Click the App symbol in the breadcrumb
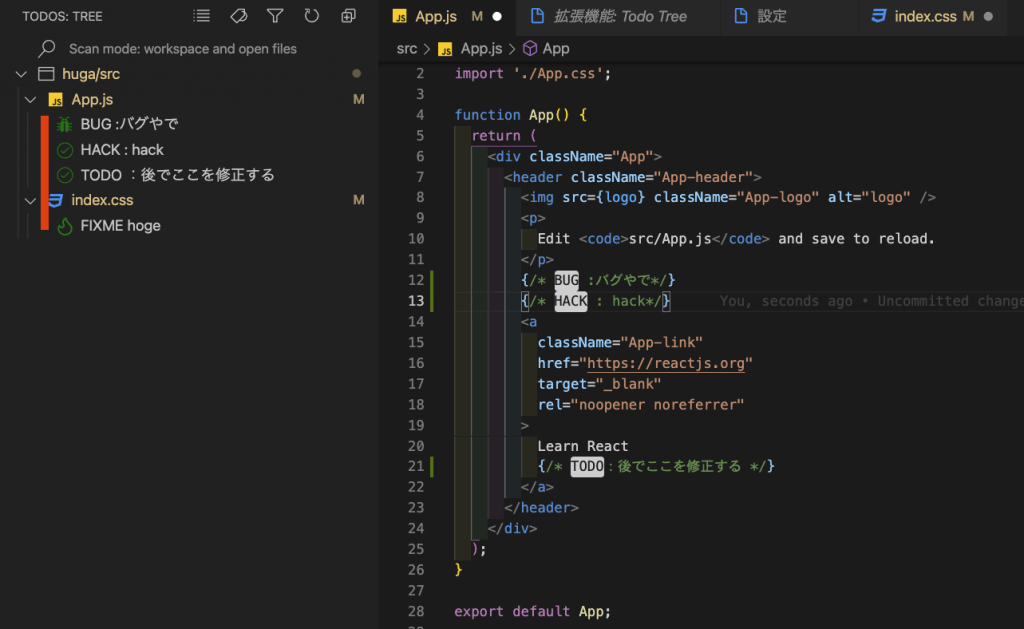 (556, 48)
